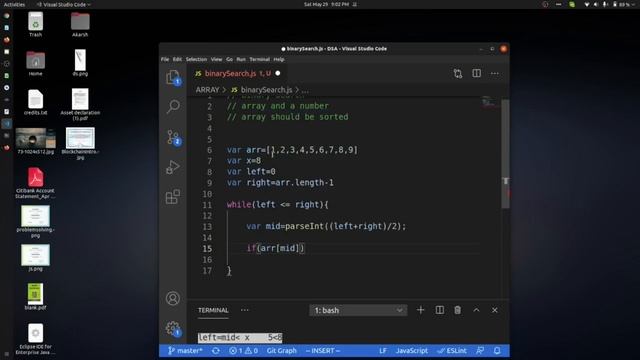The height and width of the screenshot is (360, 640).
Task: Open the Manage gear icon
Action: [x=173, y=328]
